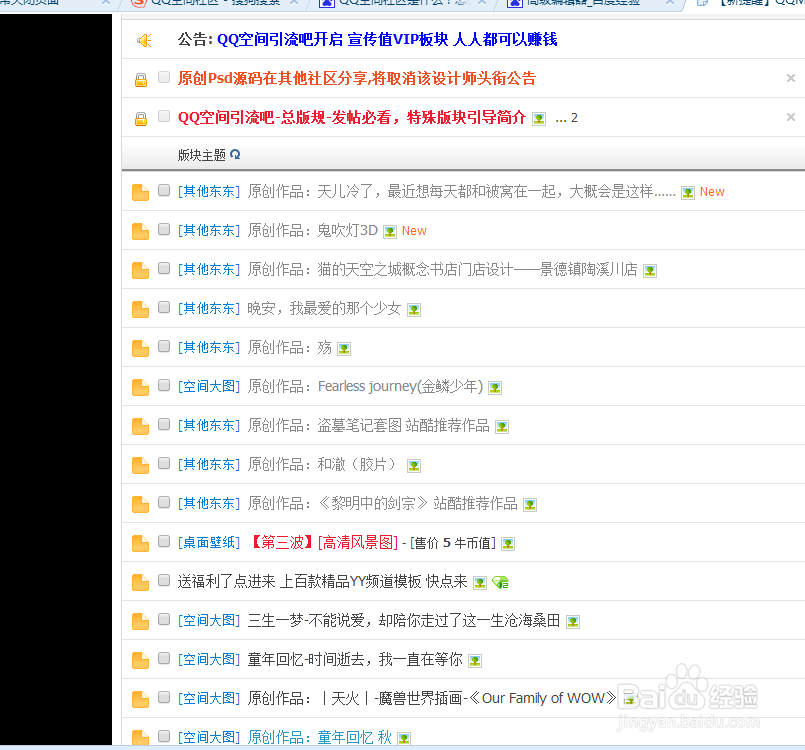Click the lock icon beside 原创Psd源码 announcement
This screenshot has height=750, width=805.
pyautogui.click(x=141, y=80)
